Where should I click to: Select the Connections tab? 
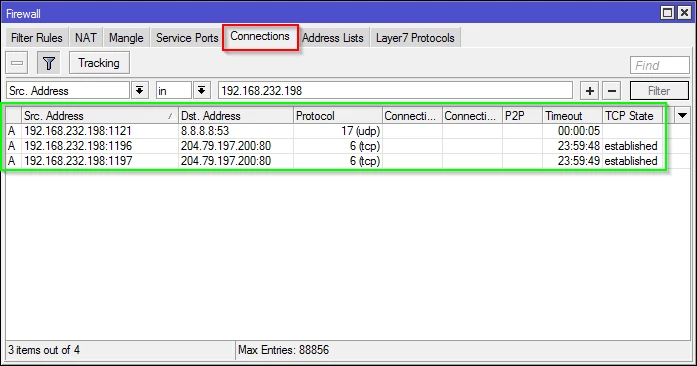pyautogui.click(x=260, y=36)
